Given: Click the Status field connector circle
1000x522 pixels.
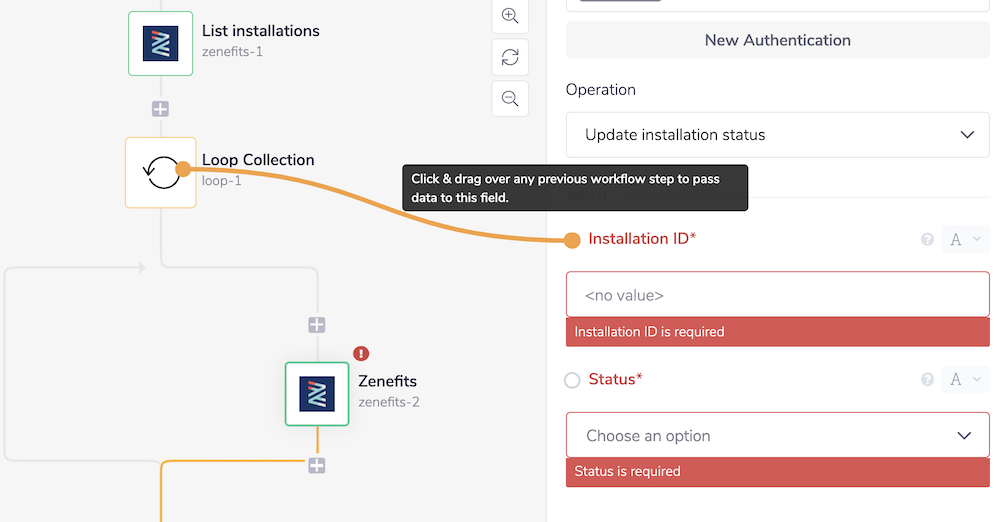Looking at the screenshot, I should tap(572, 380).
